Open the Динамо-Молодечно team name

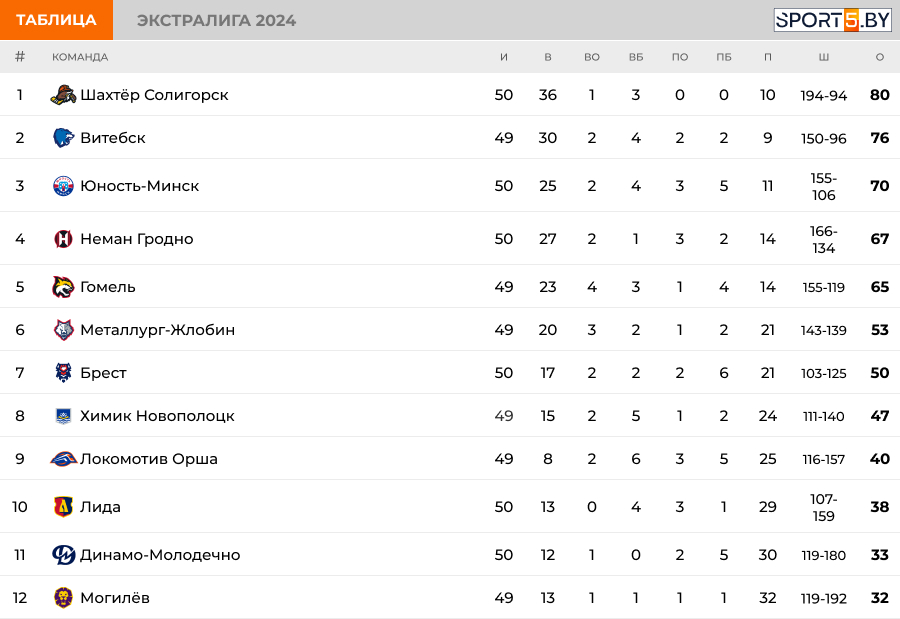(x=160, y=555)
